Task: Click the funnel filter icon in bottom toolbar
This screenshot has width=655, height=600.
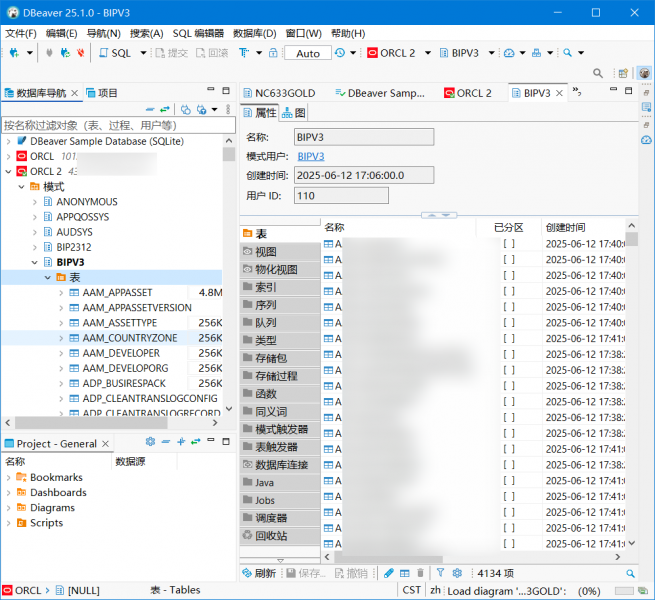Action: (440, 573)
